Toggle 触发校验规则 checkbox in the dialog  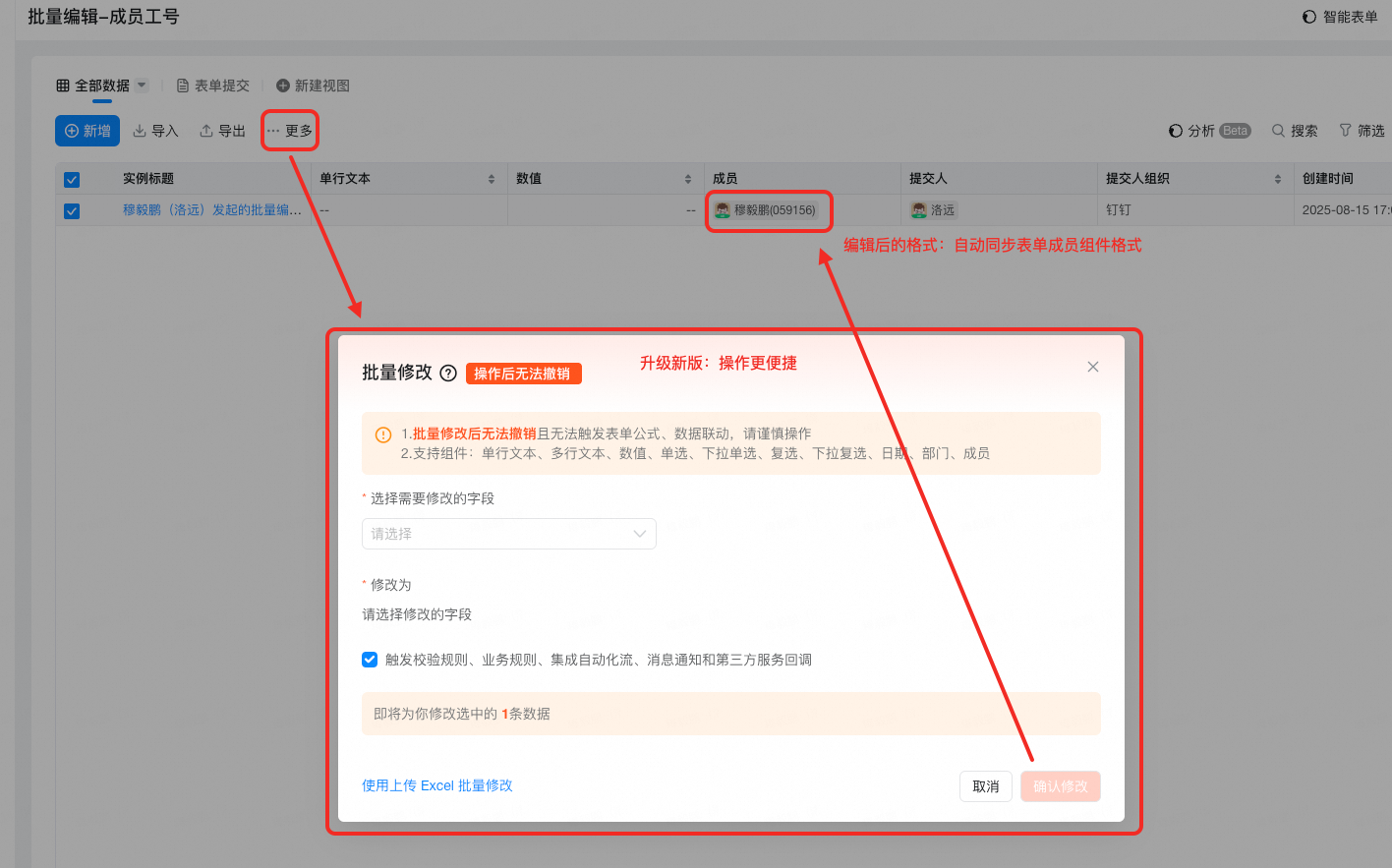(370, 660)
